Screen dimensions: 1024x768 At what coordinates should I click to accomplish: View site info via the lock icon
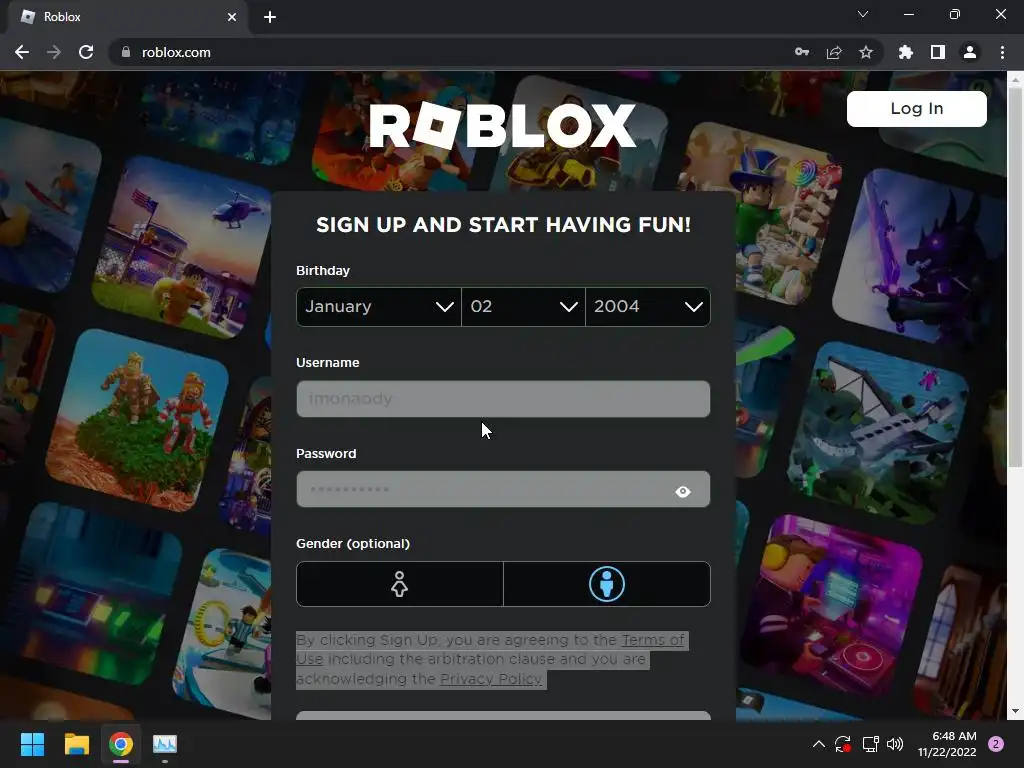point(126,52)
